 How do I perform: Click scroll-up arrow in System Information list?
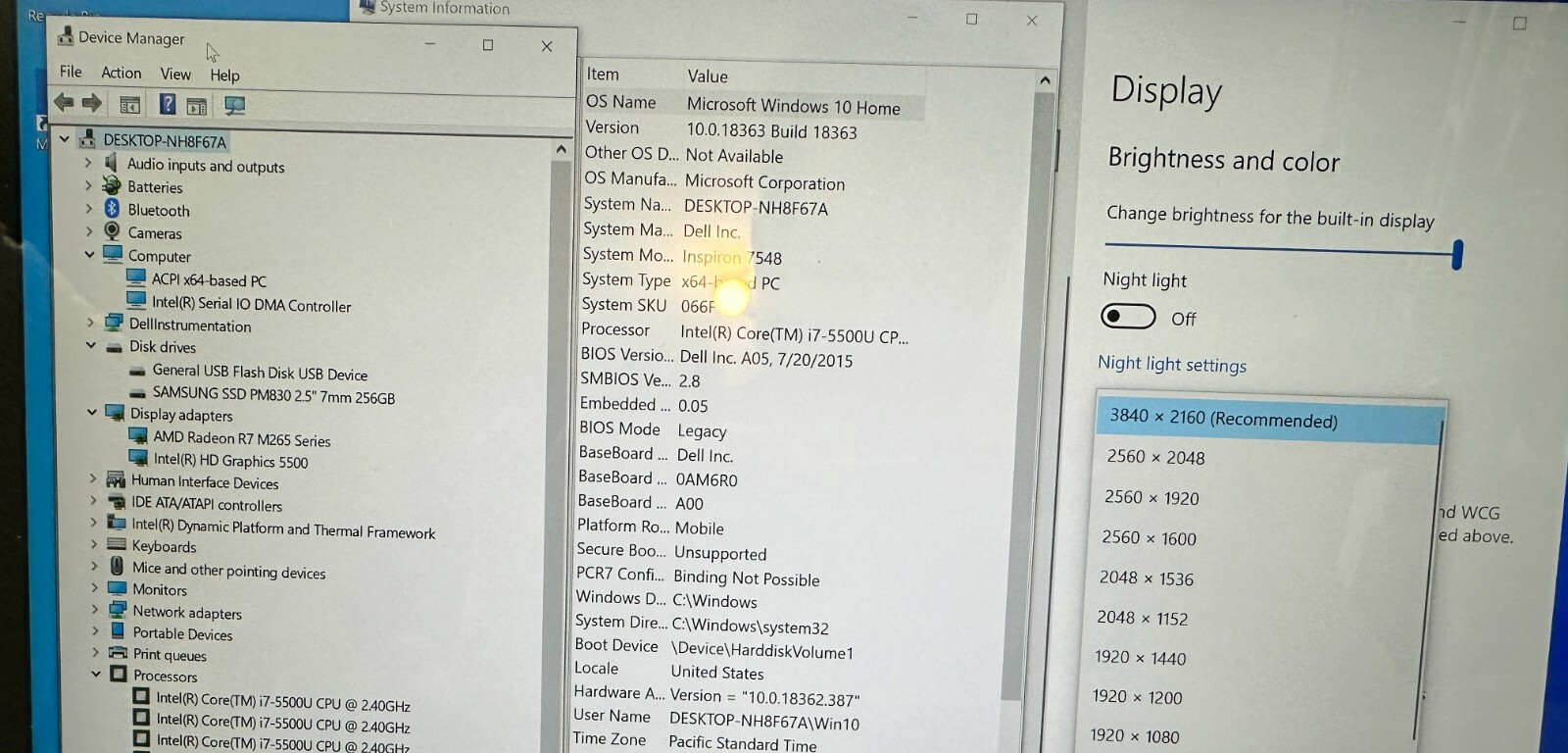pos(1045,80)
